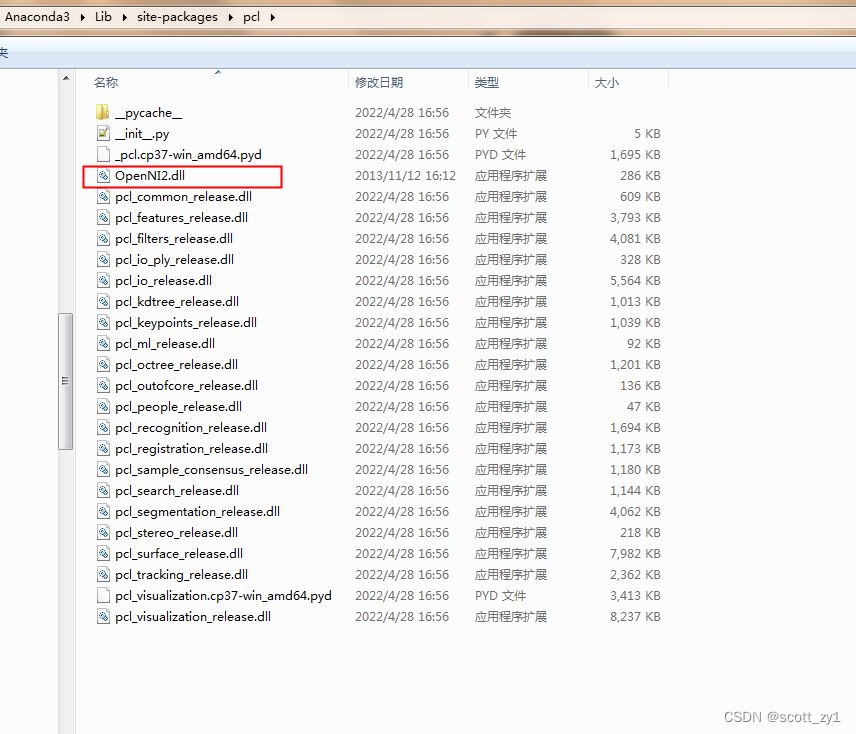
Task: Expand the arrow after Anaconda3 in address bar
Action: tap(82, 17)
